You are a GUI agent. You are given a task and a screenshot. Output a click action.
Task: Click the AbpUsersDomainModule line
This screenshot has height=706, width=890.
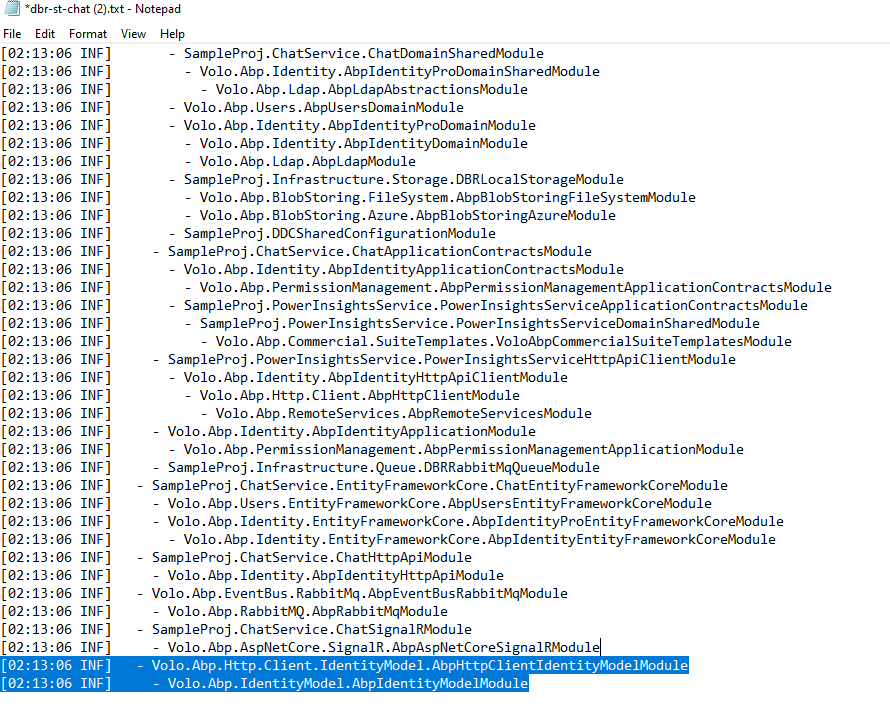[x=232, y=108]
